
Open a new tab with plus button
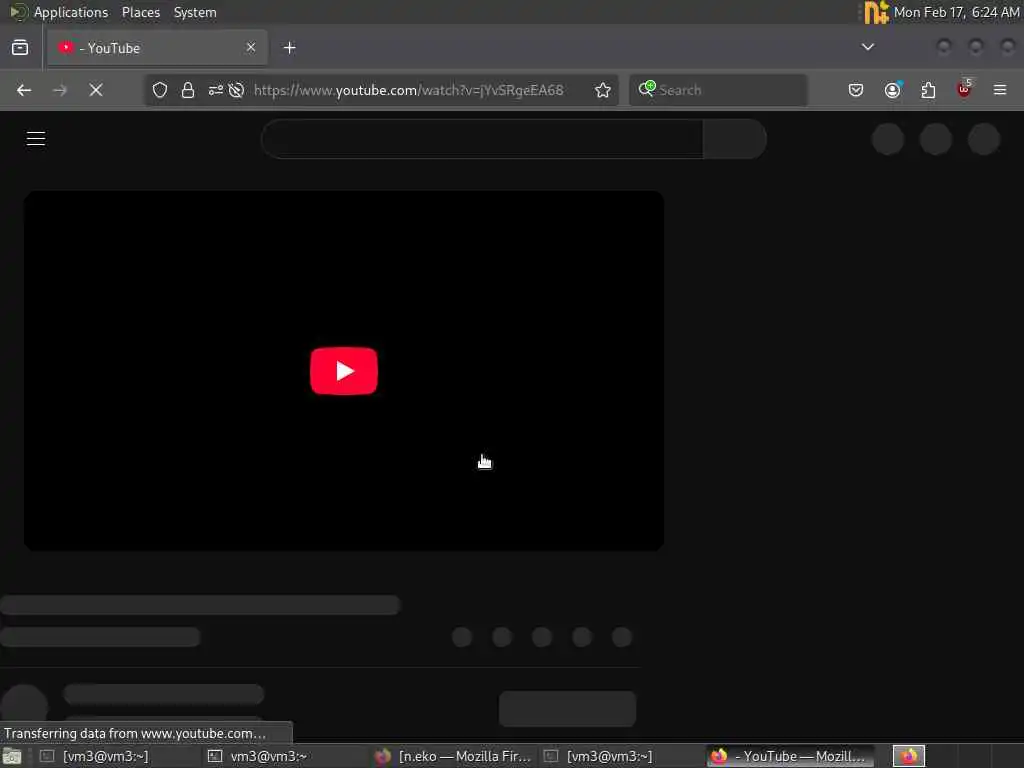coord(289,48)
